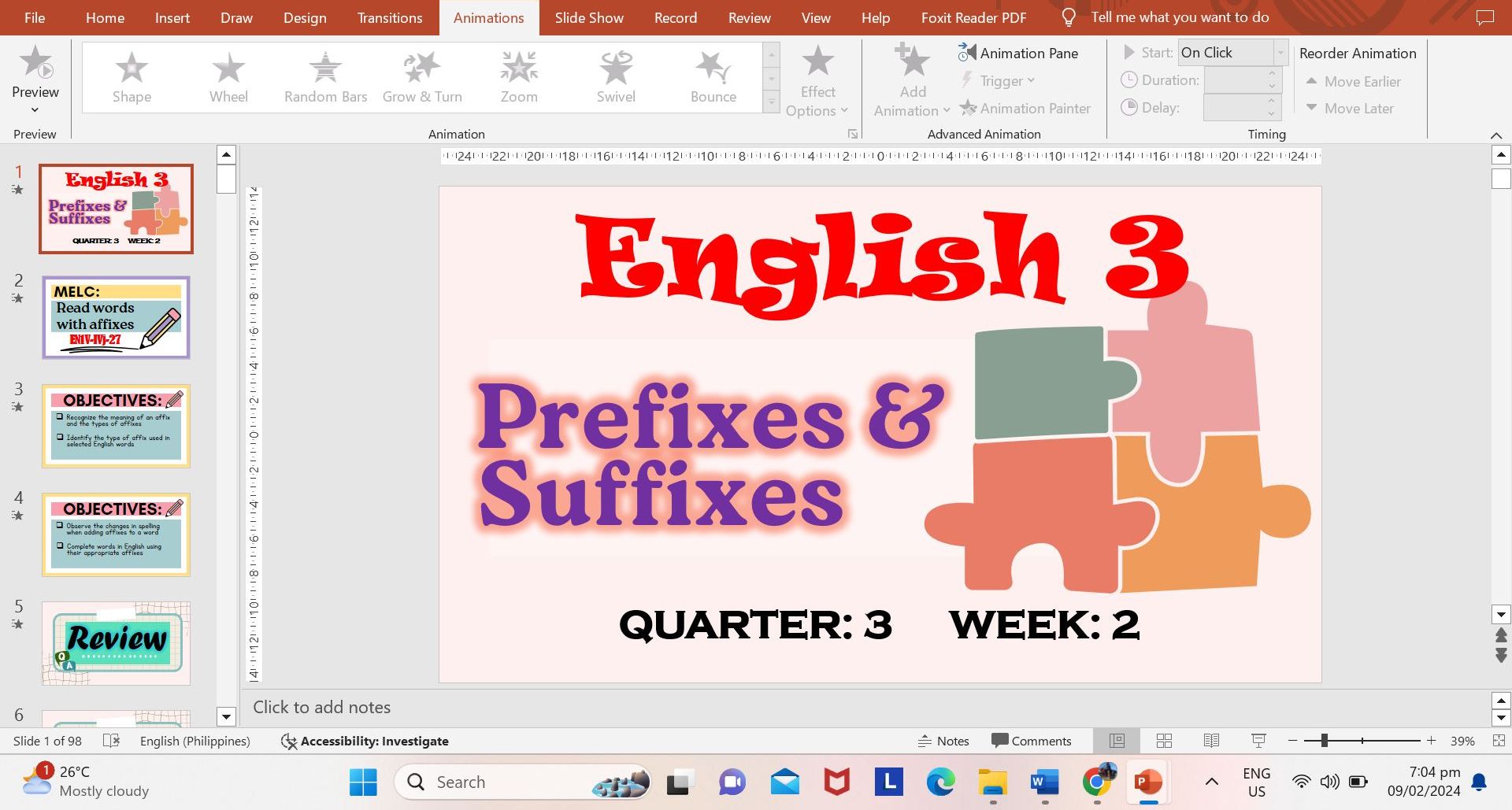Apply the Shape animation effect
The width and height of the screenshot is (1512, 810).
[x=132, y=78]
